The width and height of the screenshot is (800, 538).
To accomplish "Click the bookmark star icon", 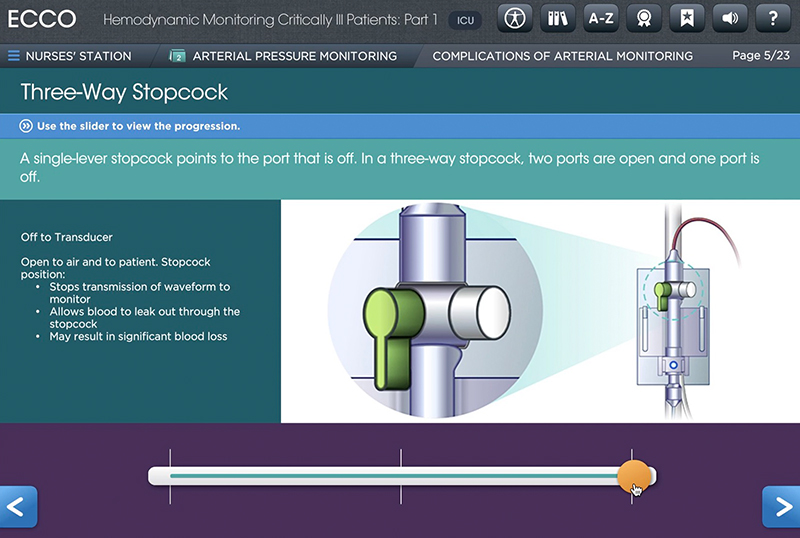I will pos(687,18).
